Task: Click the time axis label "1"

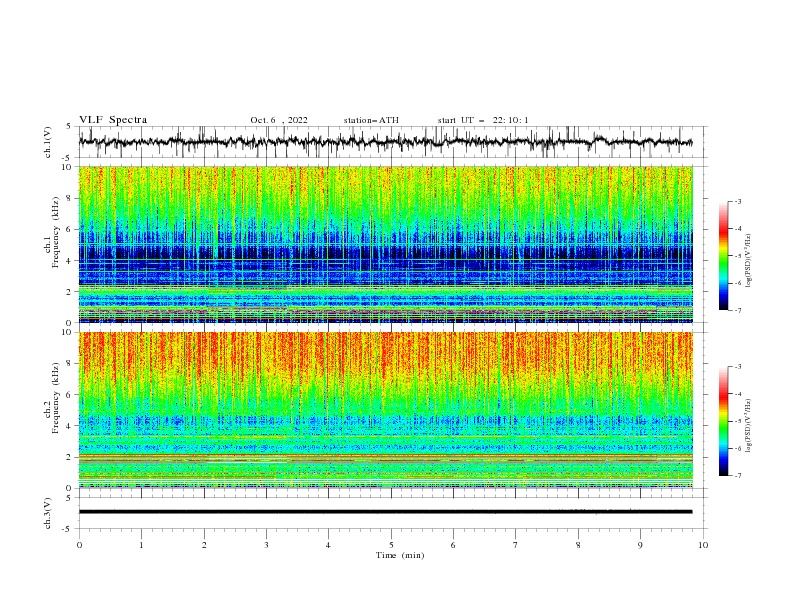Action: (x=141, y=545)
